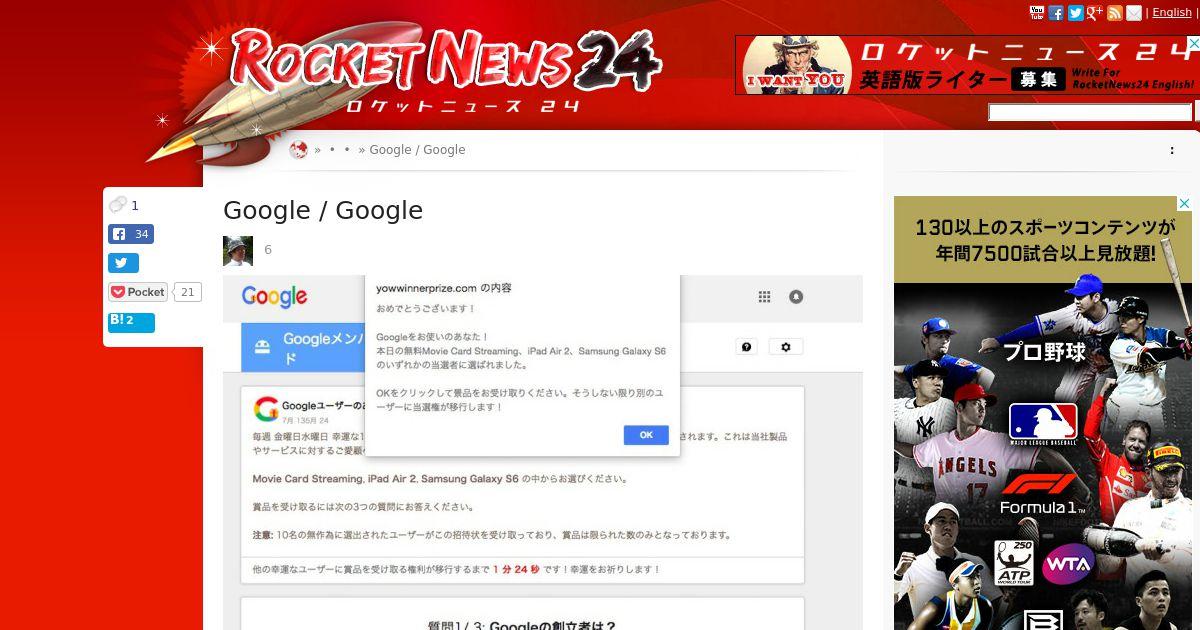Screen dimensions: 1200x630
Task: Click the email envelope icon in header
Action: [x=1133, y=13]
